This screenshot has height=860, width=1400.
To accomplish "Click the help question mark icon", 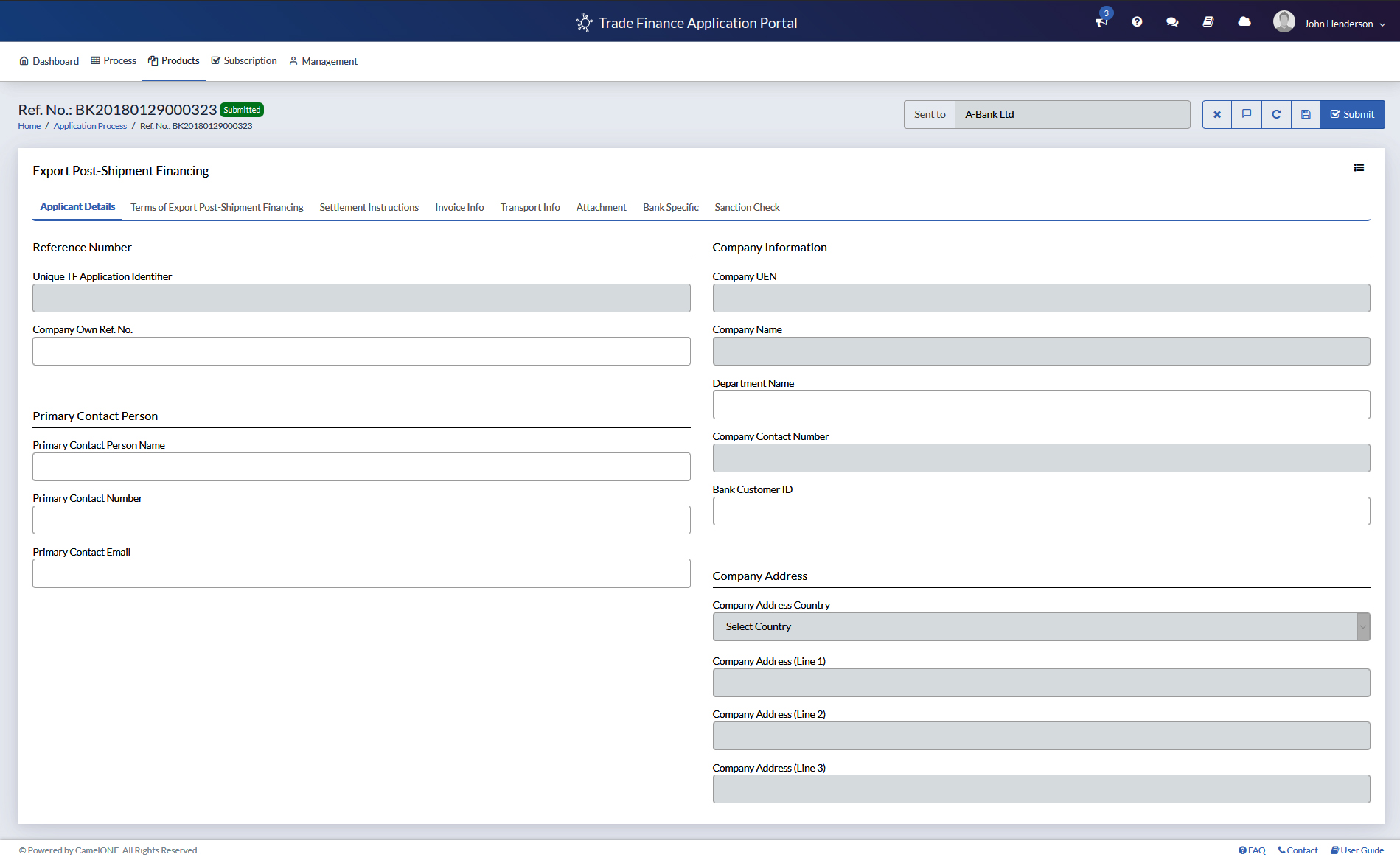I will tap(1137, 22).
